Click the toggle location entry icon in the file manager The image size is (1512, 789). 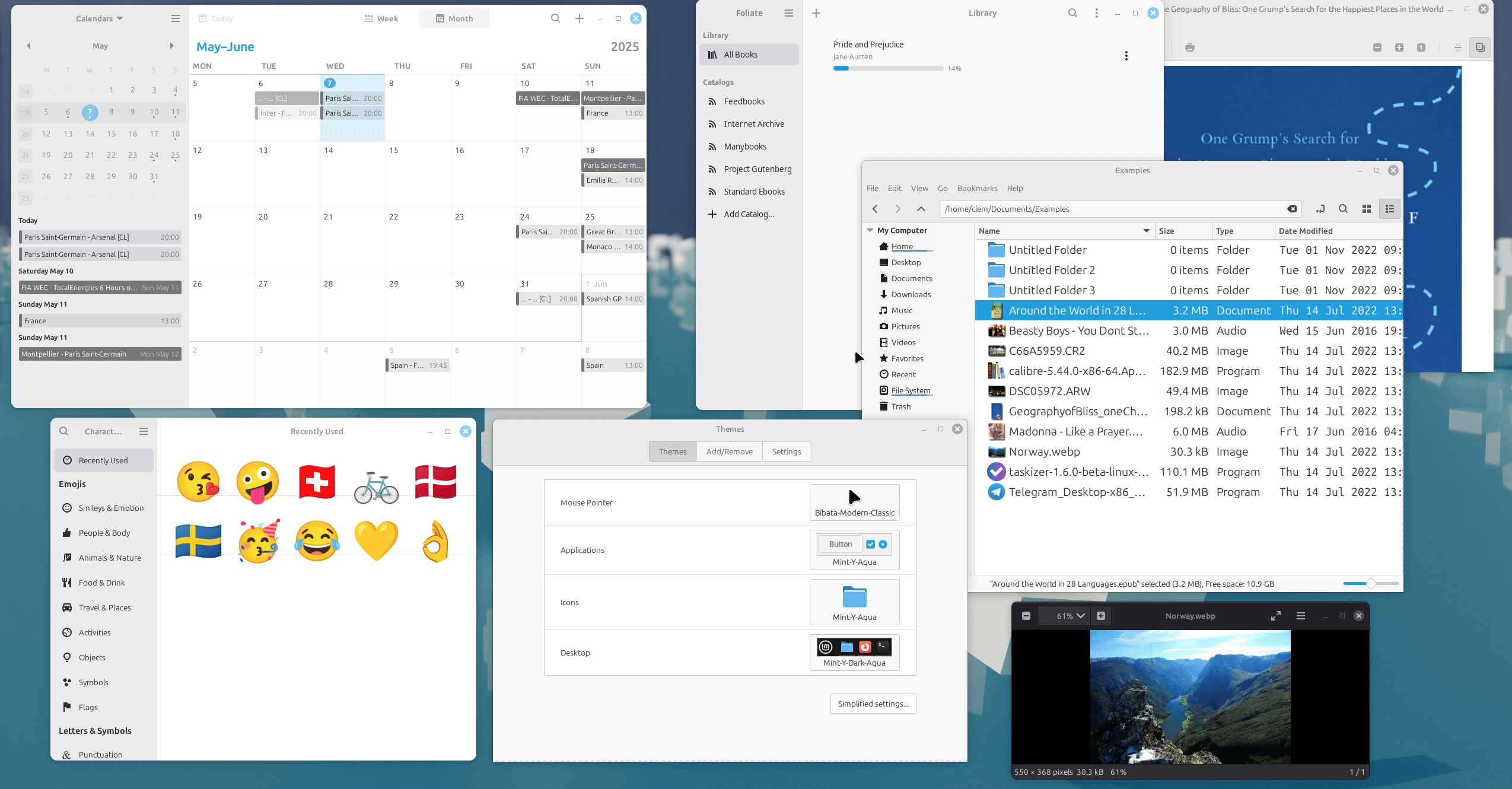1320,209
